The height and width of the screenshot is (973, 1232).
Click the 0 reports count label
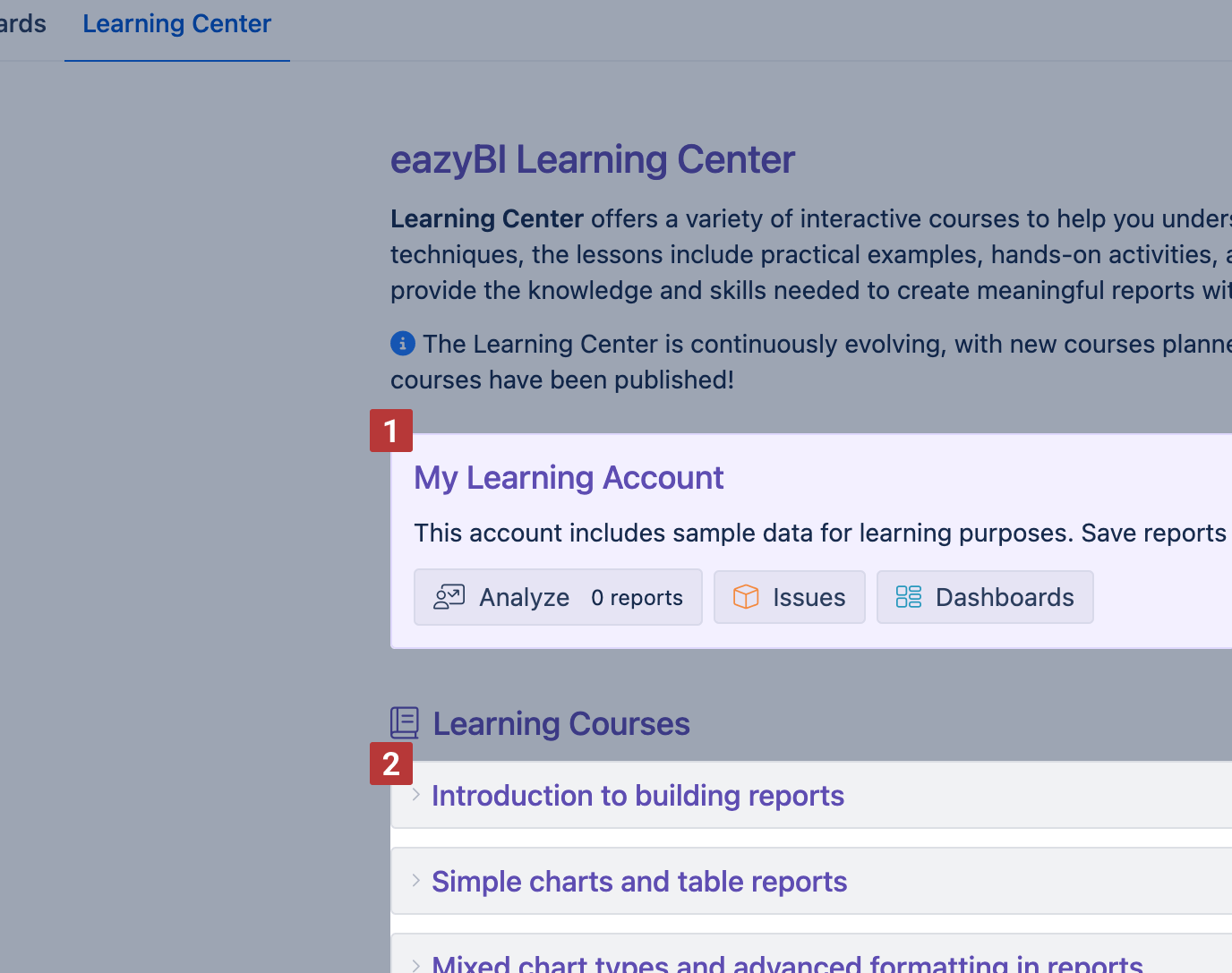click(637, 598)
